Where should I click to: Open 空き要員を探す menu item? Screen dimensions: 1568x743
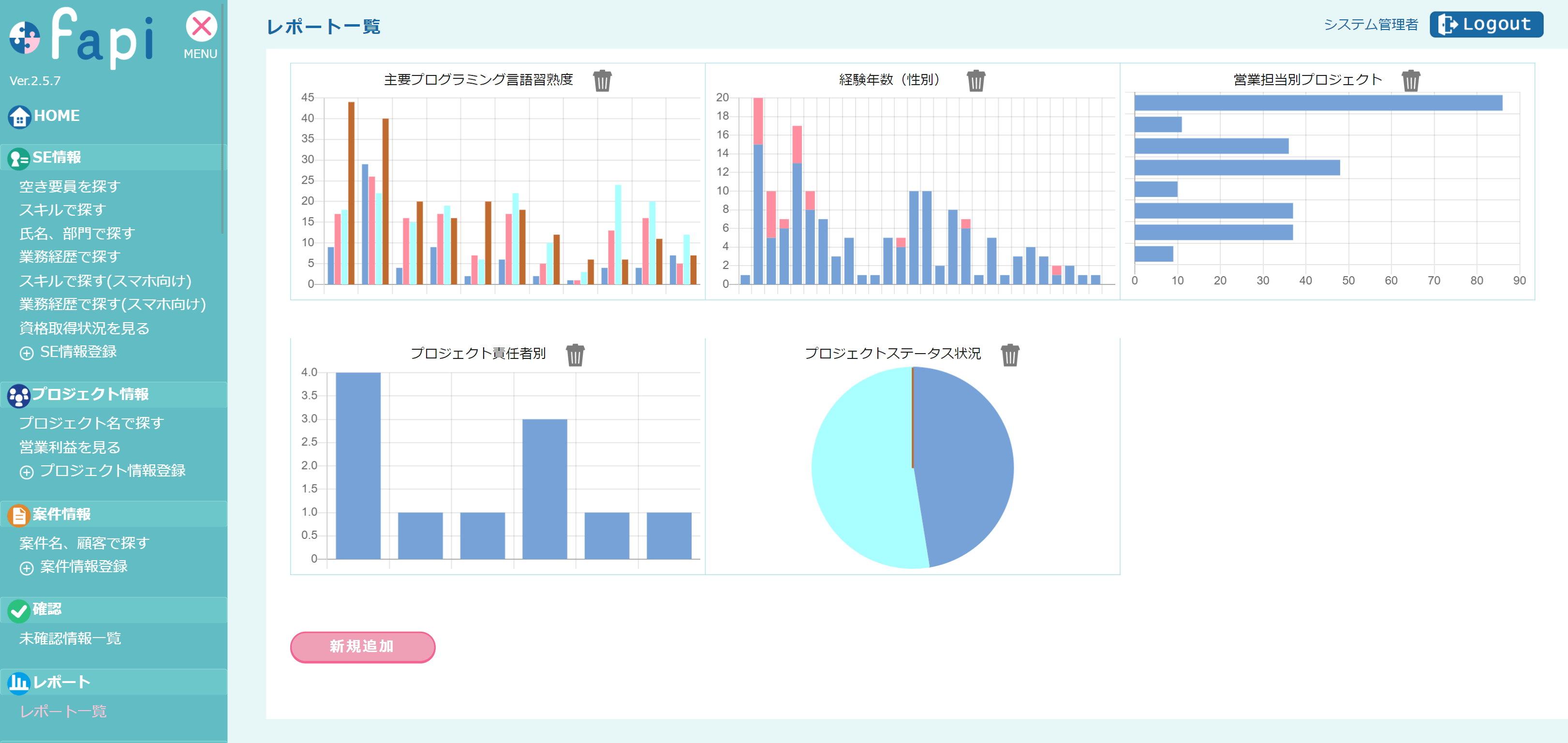70,186
